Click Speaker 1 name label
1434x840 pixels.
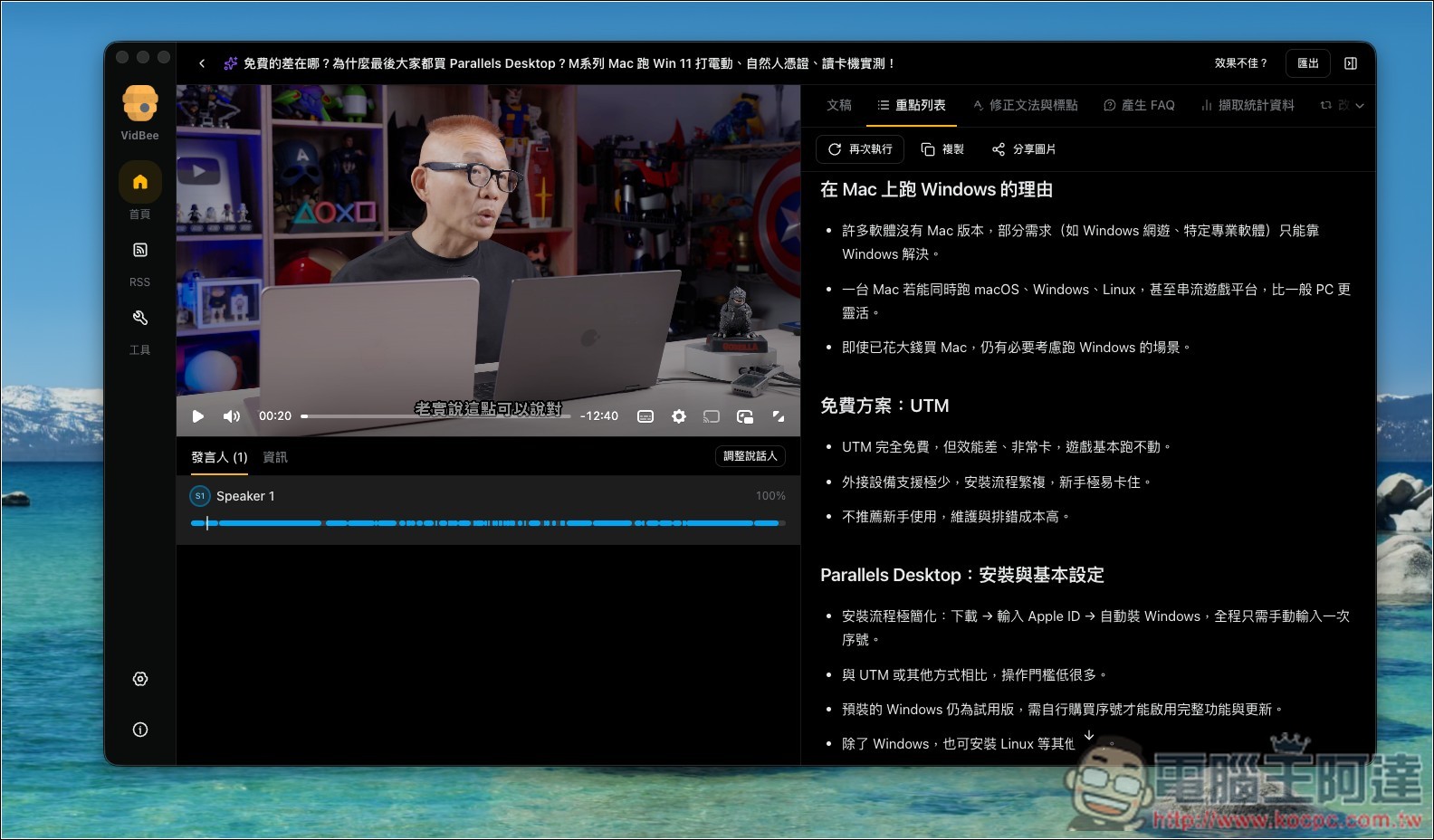tap(245, 496)
